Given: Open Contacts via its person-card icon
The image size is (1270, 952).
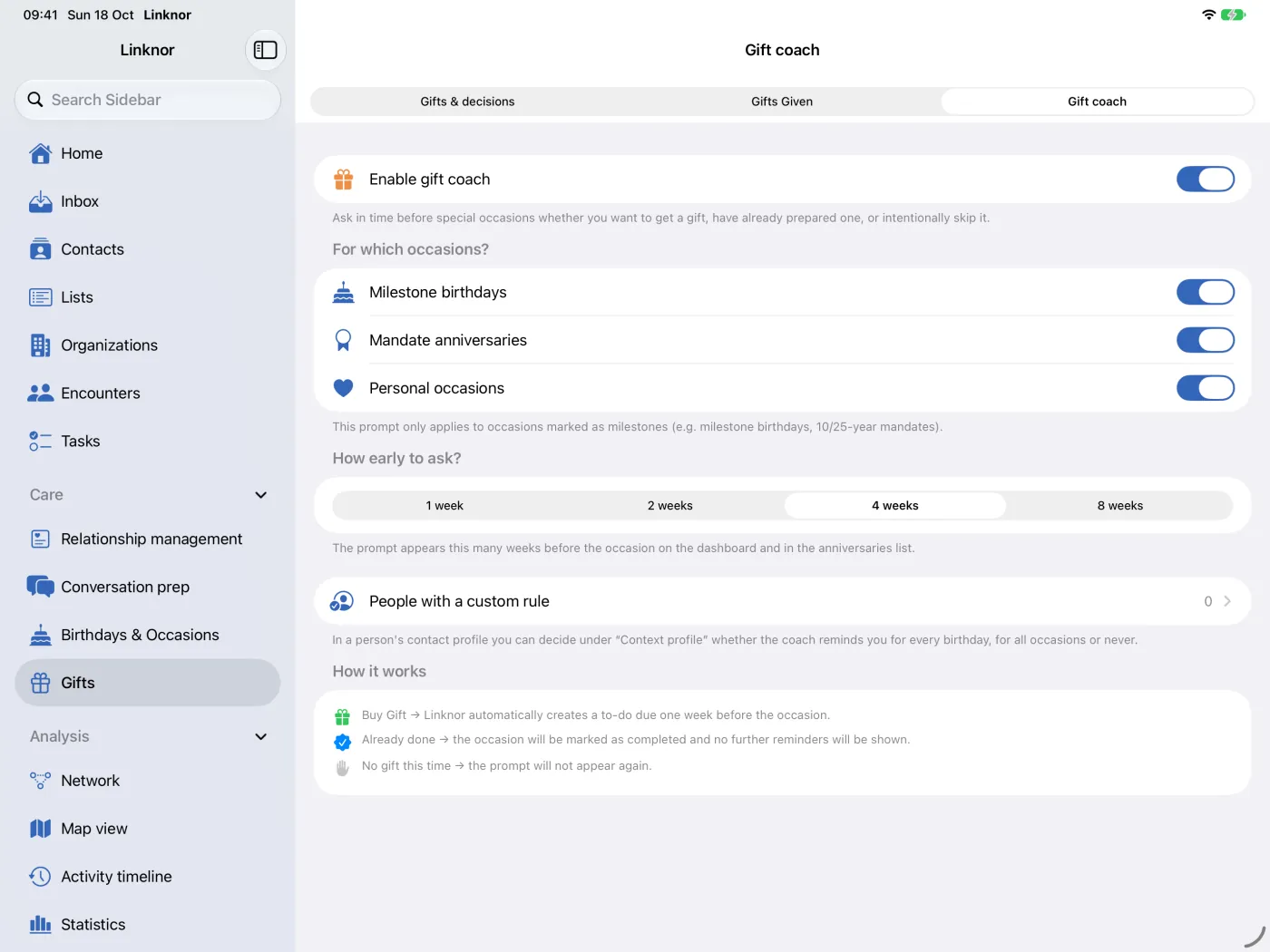Looking at the screenshot, I should 41,249.
